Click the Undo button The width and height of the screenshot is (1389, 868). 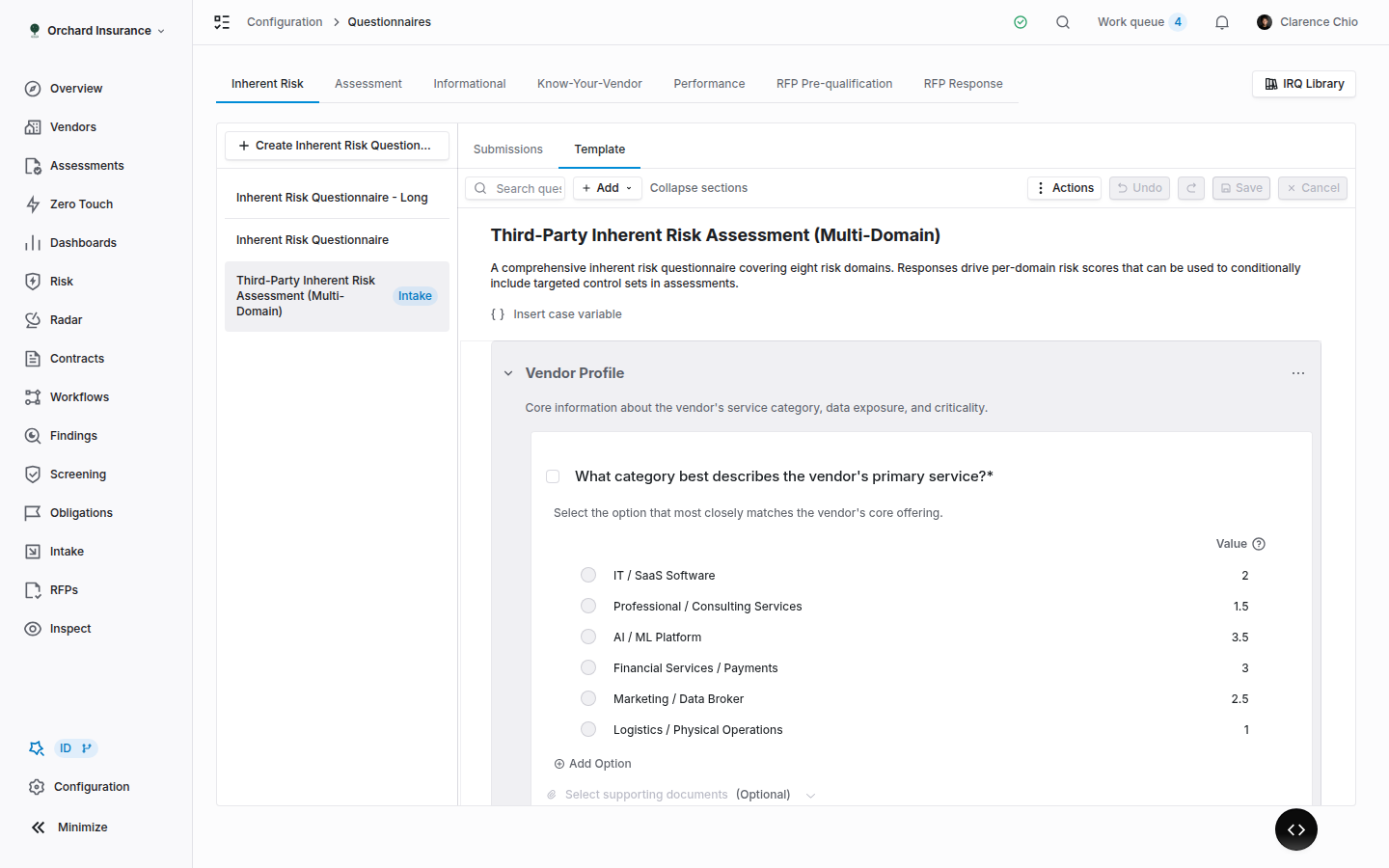click(x=1139, y=188)
